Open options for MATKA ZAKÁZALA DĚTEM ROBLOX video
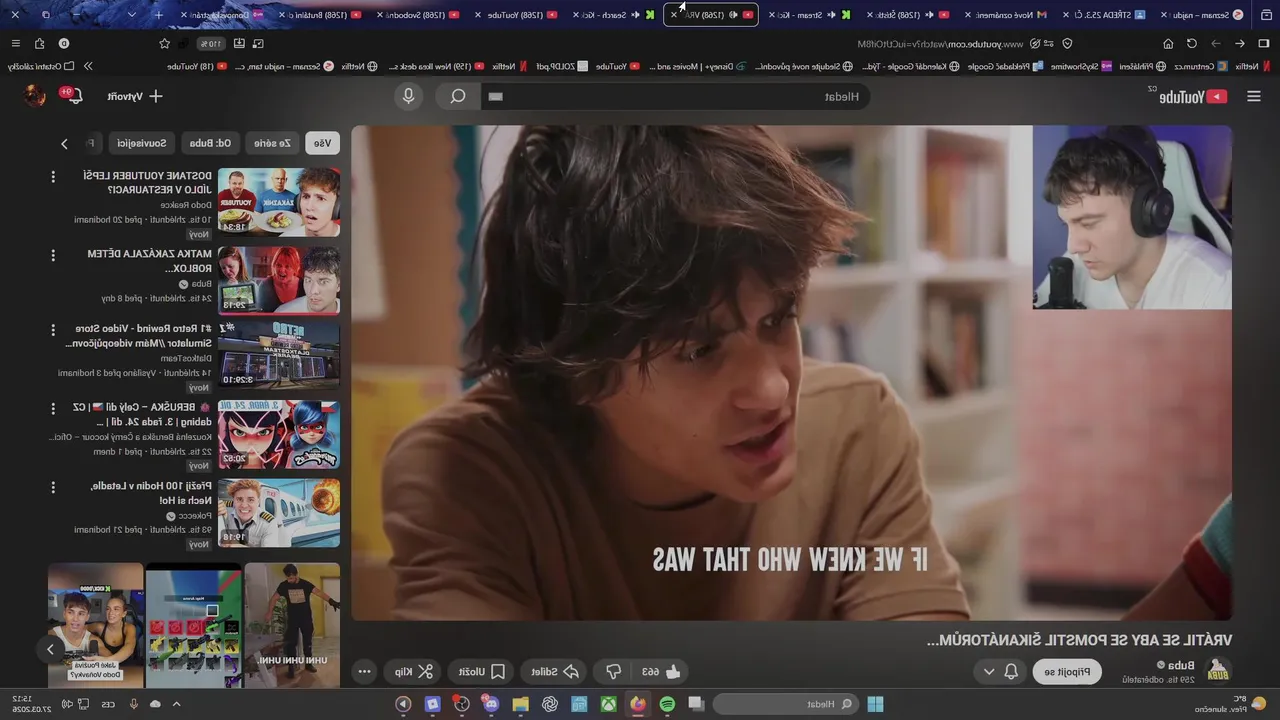 coord(53,256)
